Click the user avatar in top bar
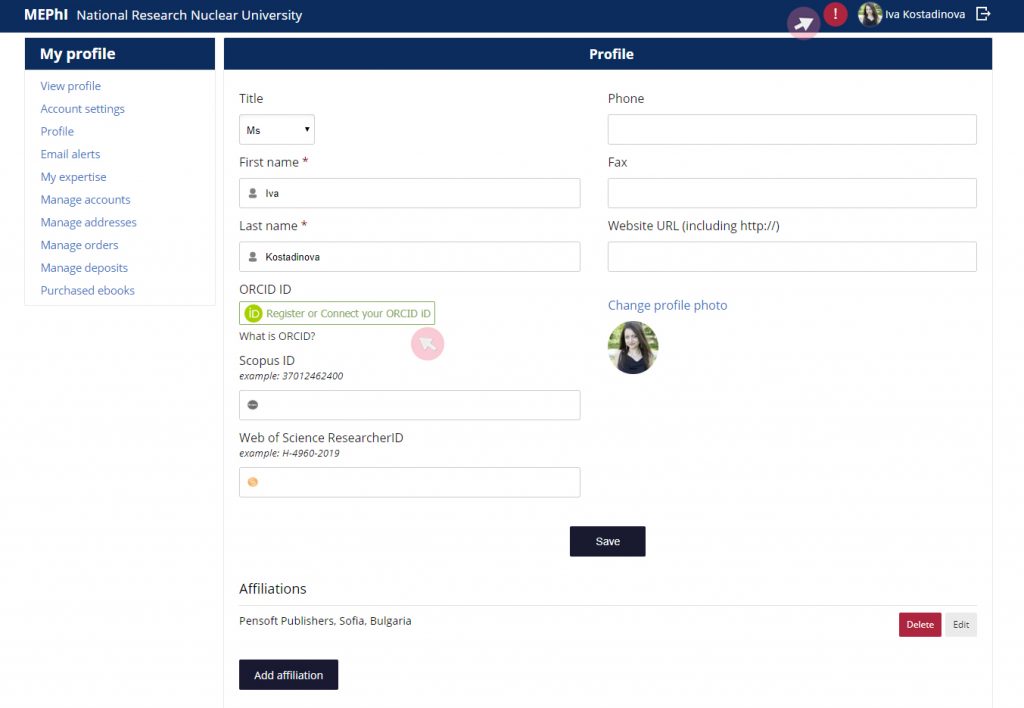1024x708 pixels. coord(870,14)
